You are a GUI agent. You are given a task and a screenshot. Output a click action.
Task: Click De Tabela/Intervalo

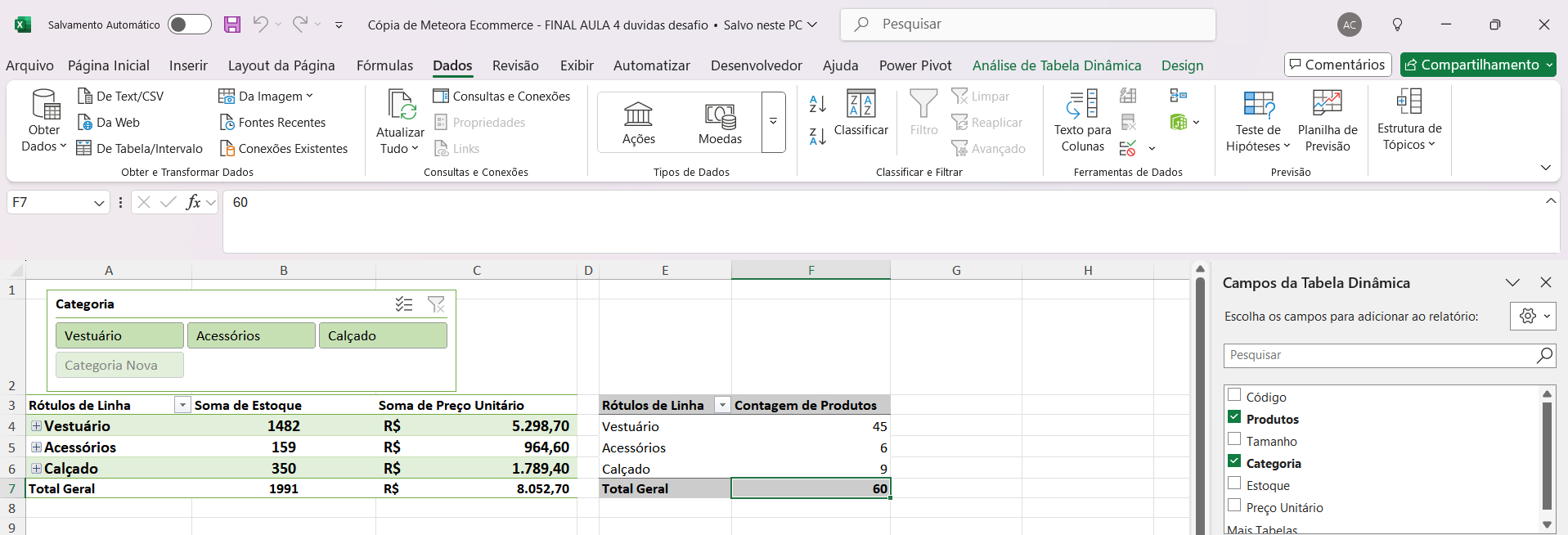click(x=140, y=149)
